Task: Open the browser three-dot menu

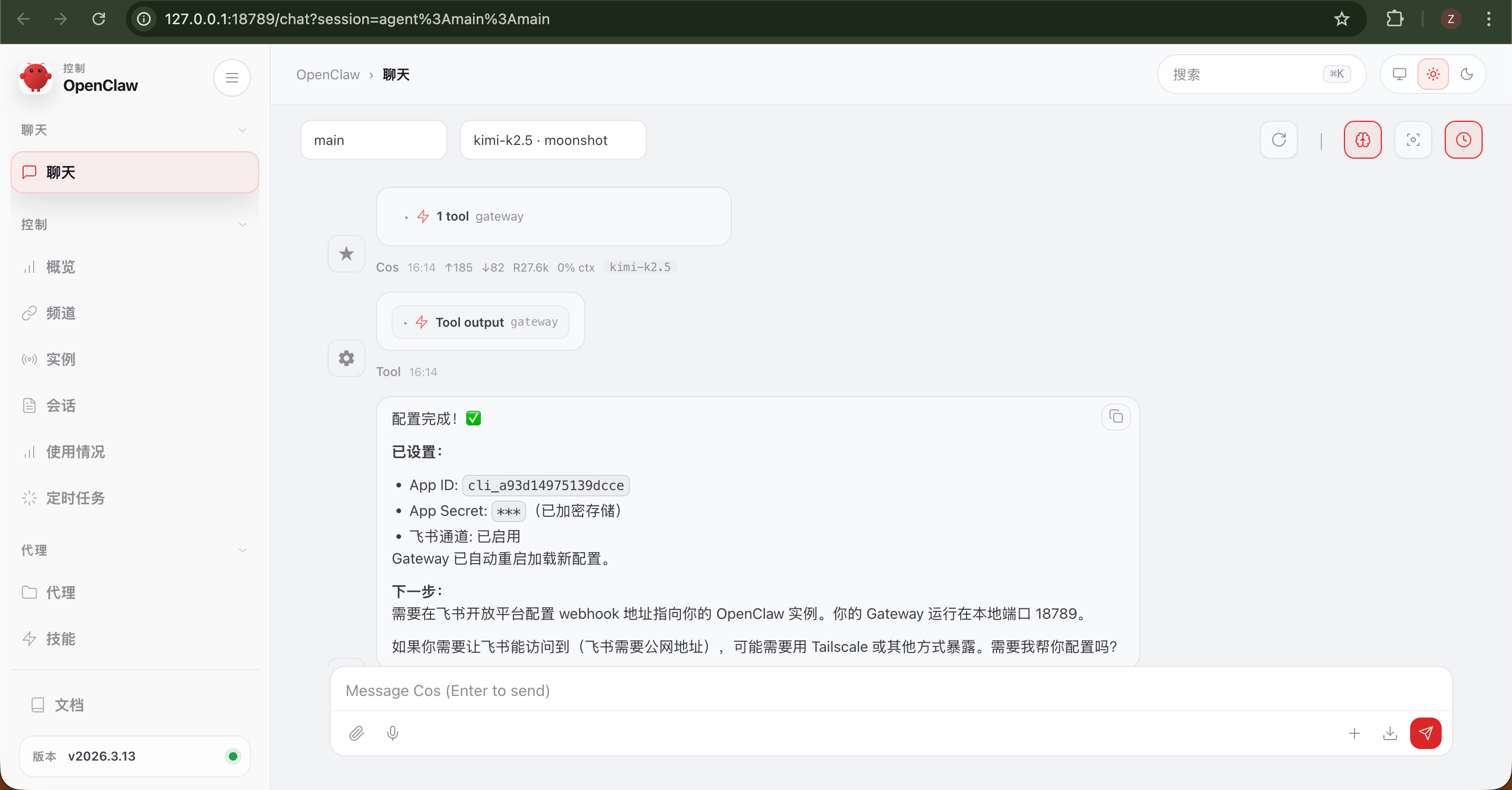Action: [x=1488, y=19]
